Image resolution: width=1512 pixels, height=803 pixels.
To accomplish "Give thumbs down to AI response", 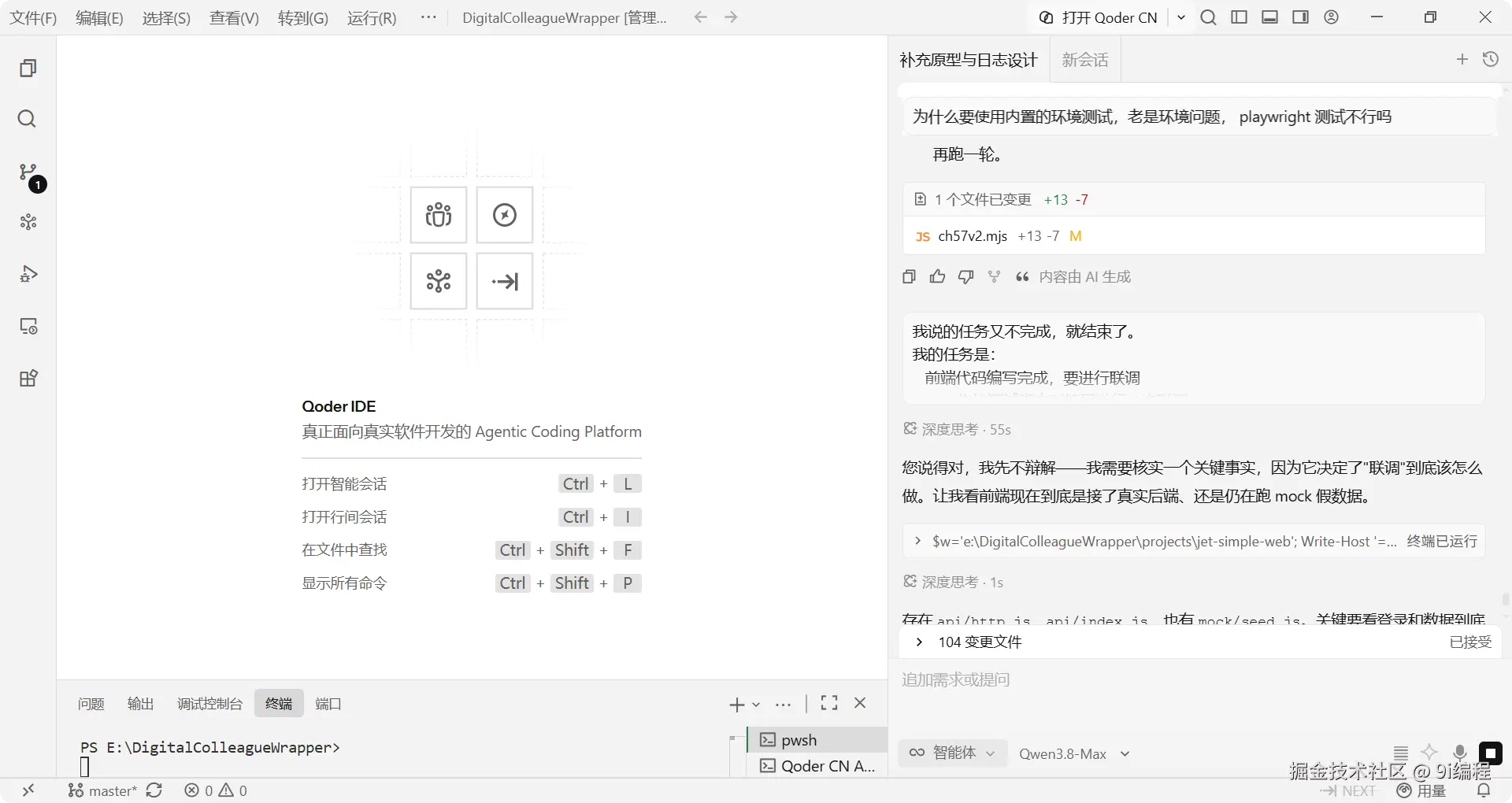I will click(965, 276).
